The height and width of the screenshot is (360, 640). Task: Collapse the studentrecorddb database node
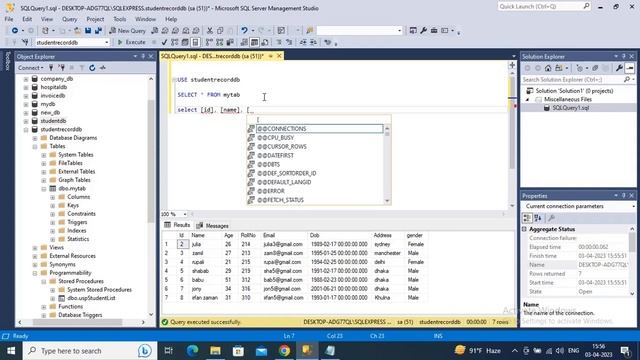coord(26,129)
